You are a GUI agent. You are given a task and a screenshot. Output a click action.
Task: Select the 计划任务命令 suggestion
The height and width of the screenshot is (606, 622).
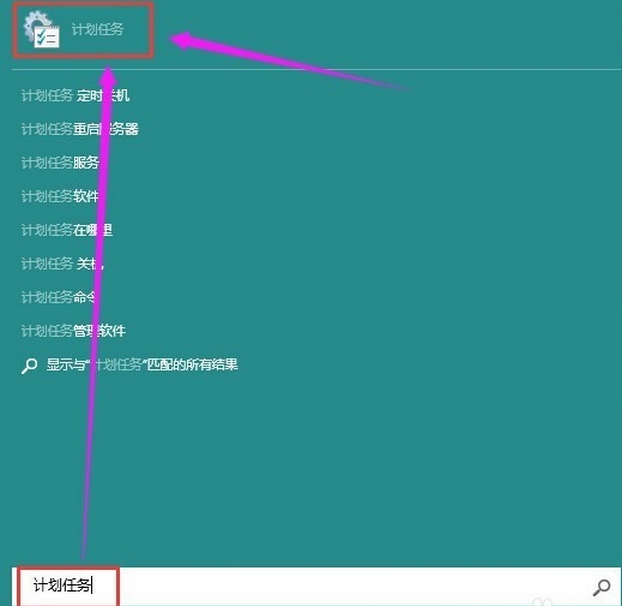point(59,297)
